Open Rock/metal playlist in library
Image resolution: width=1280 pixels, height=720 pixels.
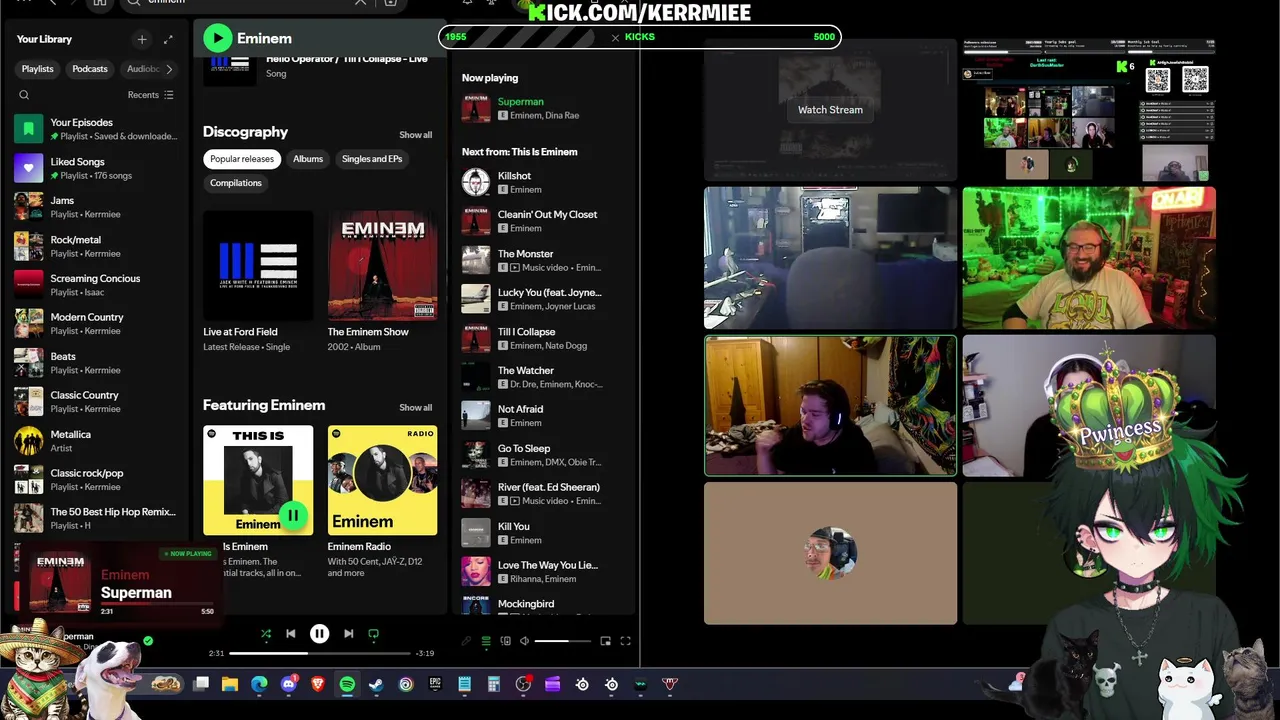[97, 246]
